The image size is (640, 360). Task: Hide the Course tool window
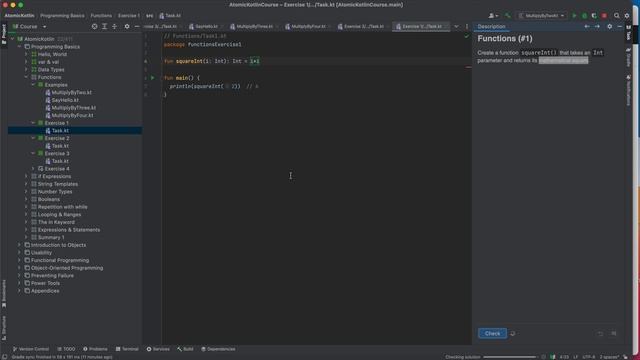137,27
